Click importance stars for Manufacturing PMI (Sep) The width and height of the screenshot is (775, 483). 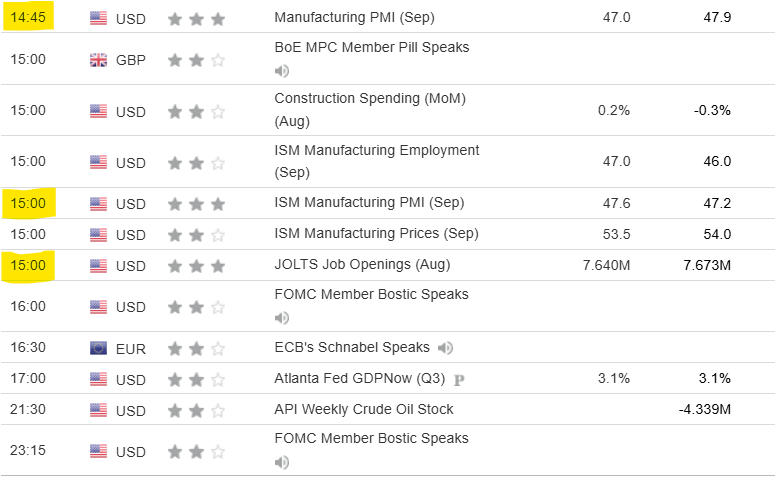[196, 18]
